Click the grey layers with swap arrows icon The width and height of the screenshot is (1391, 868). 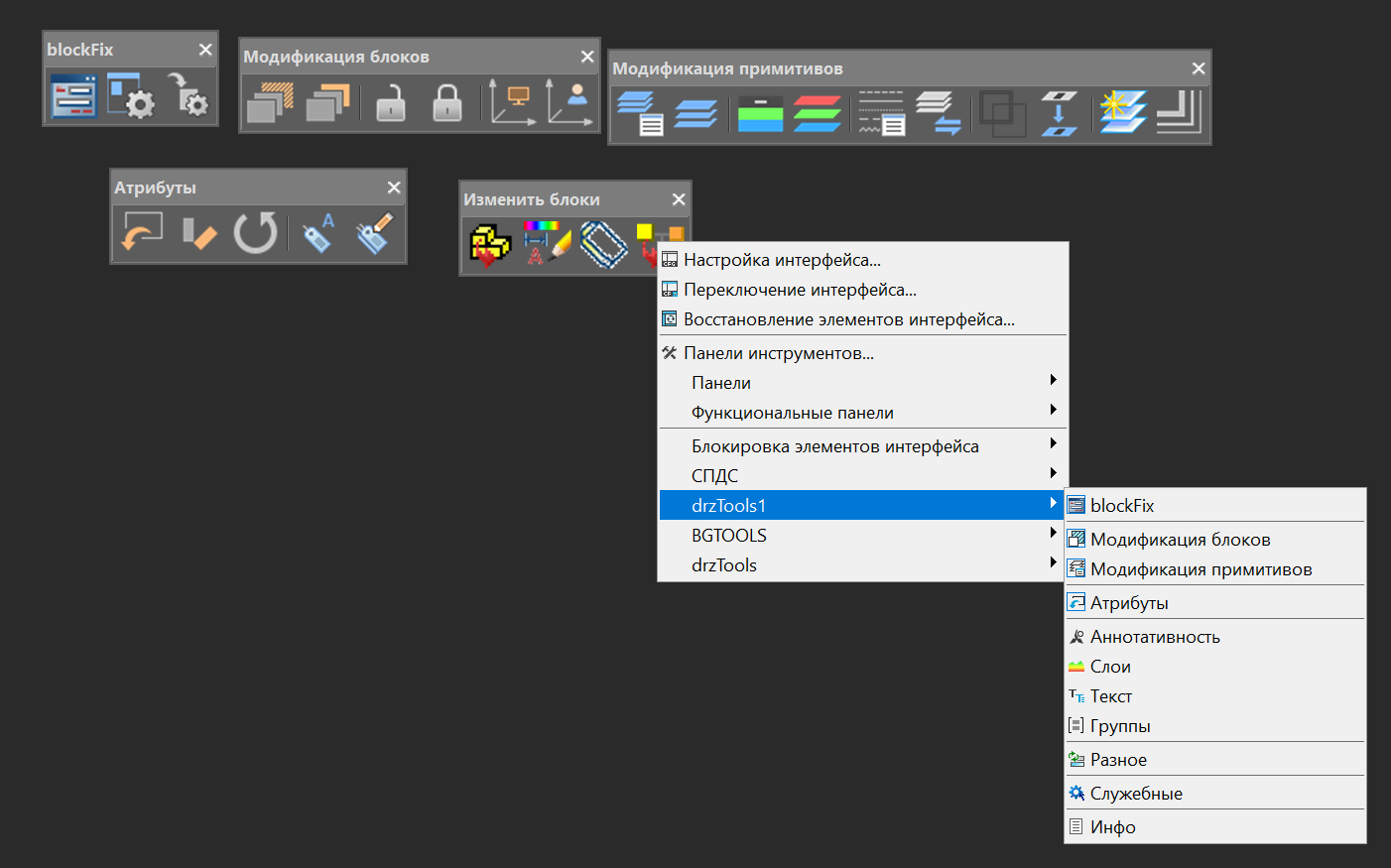(938, 113)
